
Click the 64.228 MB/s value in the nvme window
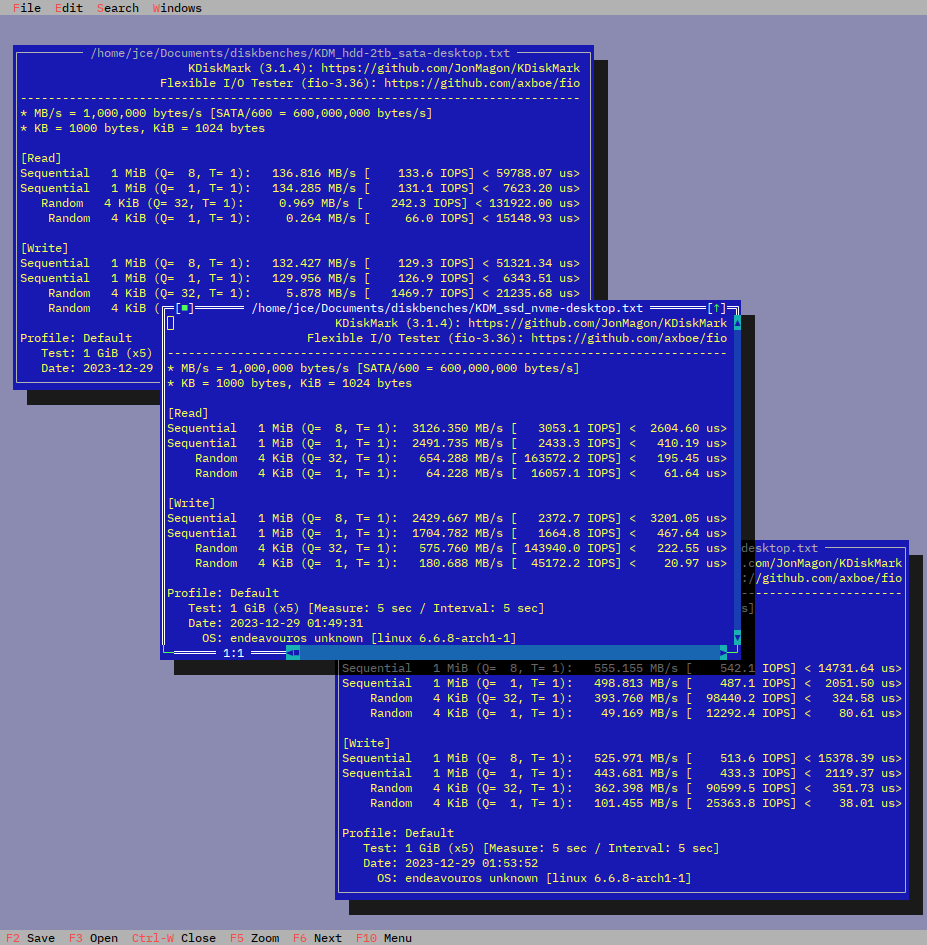pos(465,473)
